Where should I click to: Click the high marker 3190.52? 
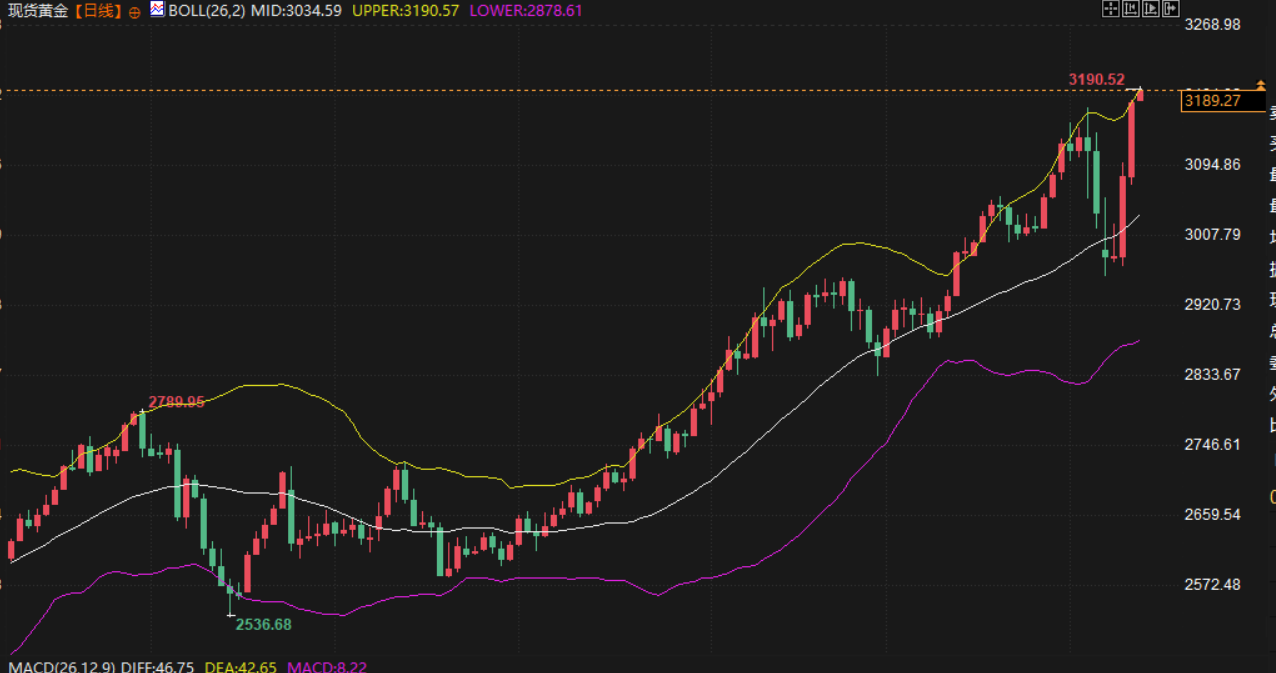[x=1096, y=79]
